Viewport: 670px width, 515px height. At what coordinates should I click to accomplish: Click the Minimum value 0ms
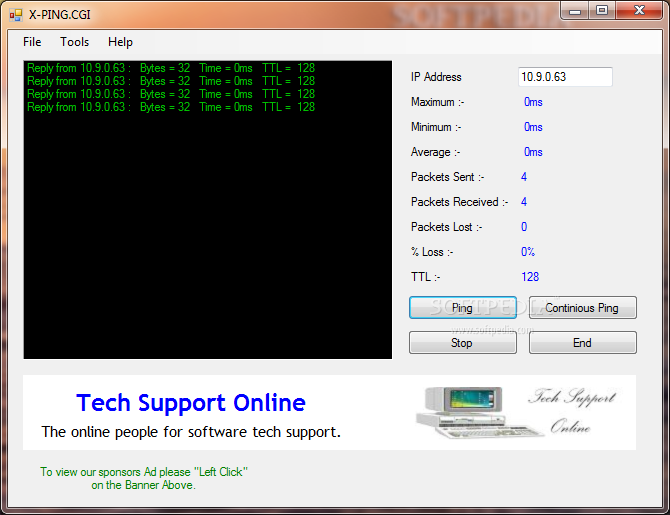click(x=533, y=127)
